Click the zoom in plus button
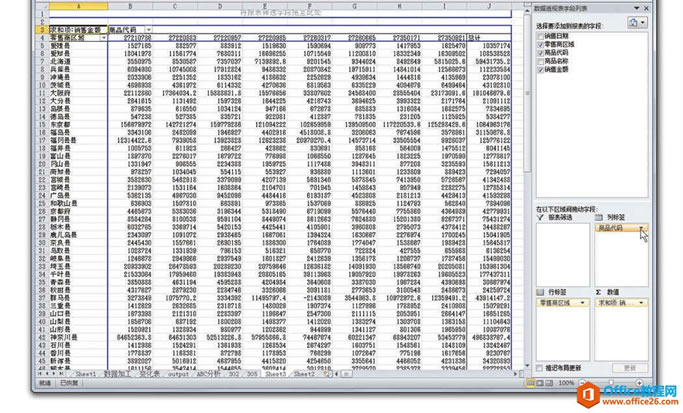The height and width of the screenshot is (413, 683). click(x=639, y=383)
